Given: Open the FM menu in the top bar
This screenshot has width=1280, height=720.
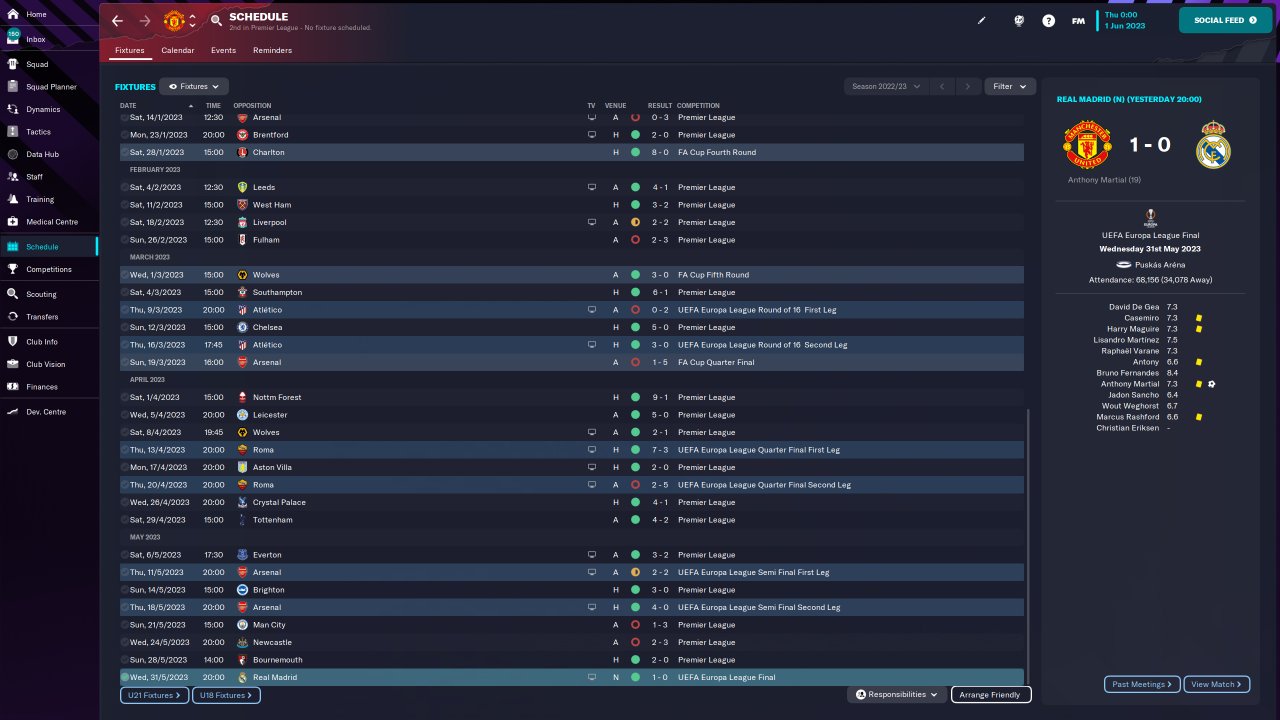Looking at the screenshot, I should coord(1078,20).
